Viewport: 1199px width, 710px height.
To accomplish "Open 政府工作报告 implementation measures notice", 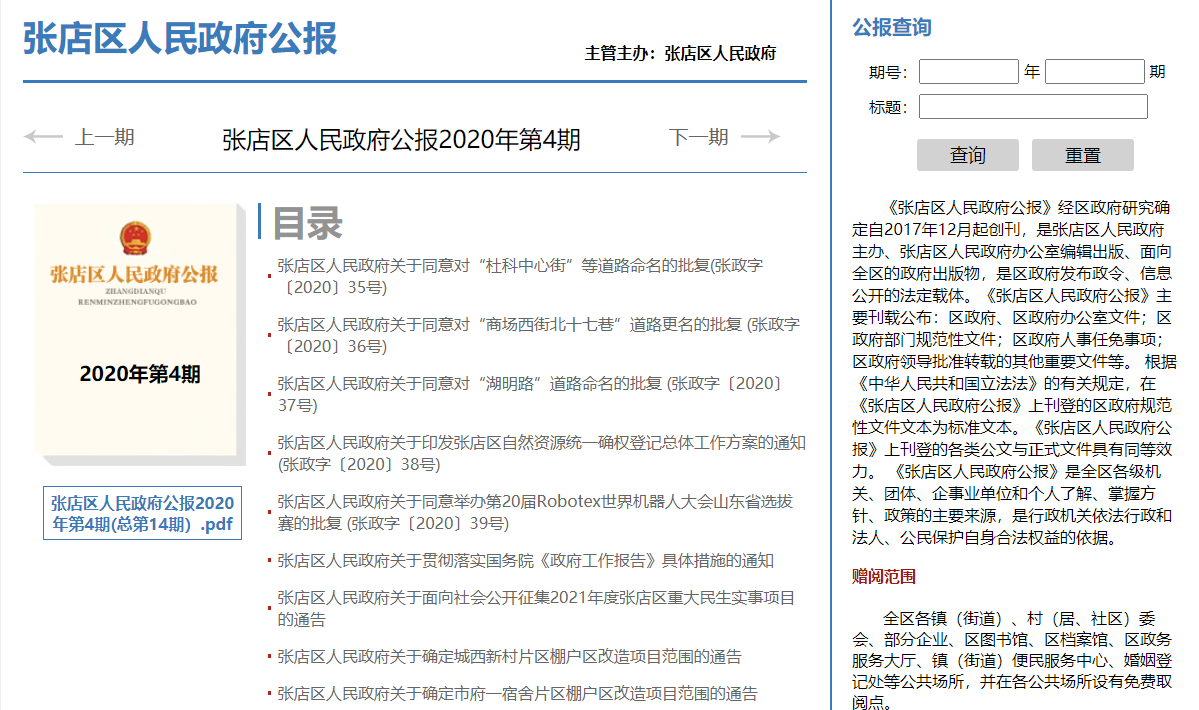I will point(525,561).
